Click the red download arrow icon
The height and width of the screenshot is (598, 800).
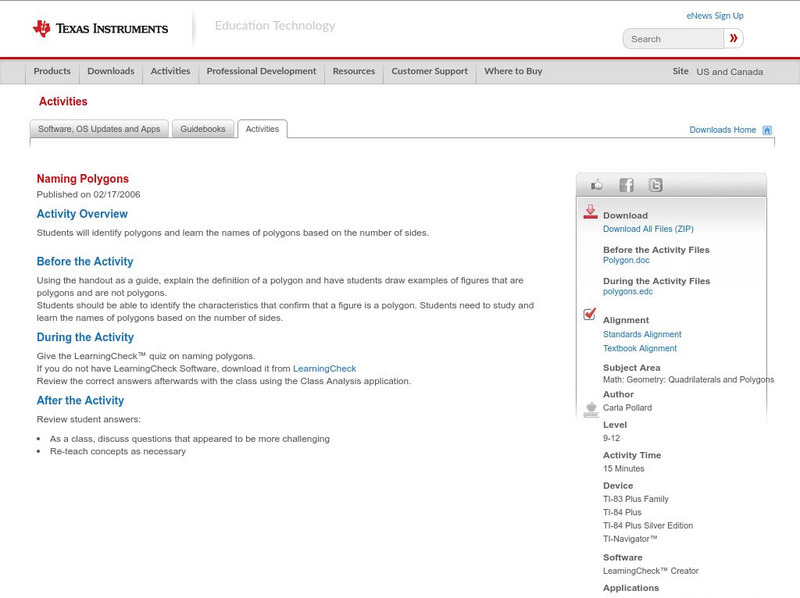click(590, 212)
